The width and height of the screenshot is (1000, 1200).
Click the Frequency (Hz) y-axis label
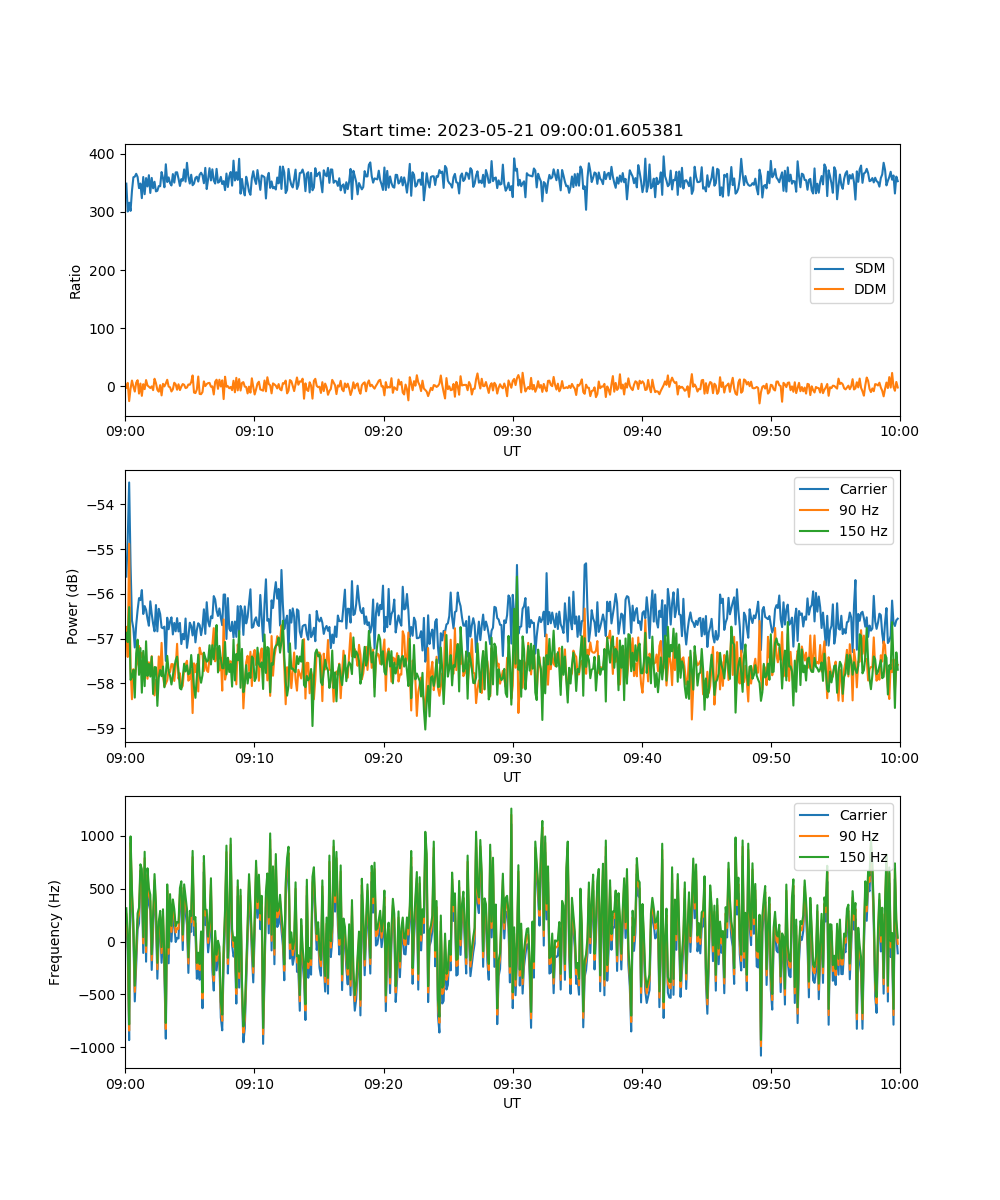point(56,932)
